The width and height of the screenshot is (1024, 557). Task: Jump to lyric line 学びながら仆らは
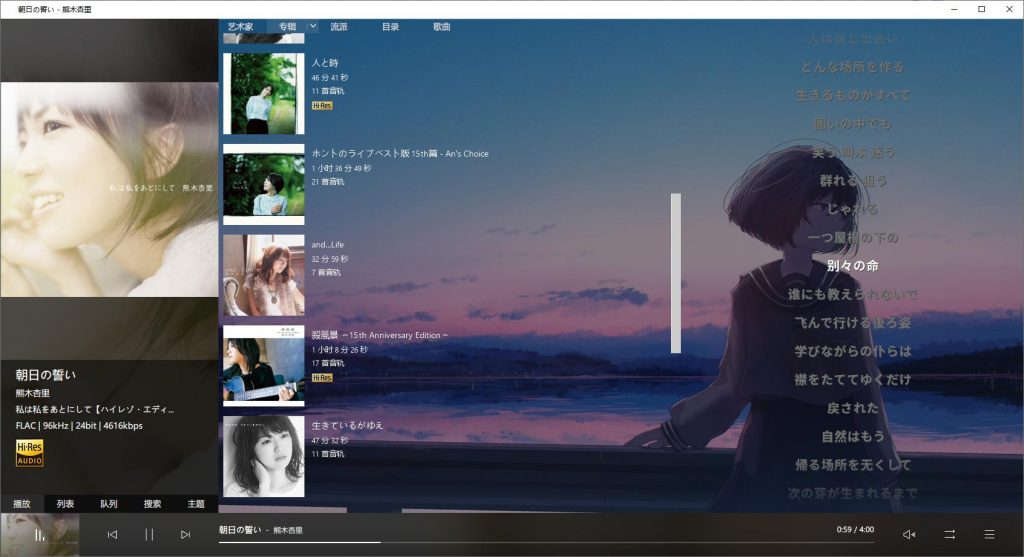coord(852,351)
